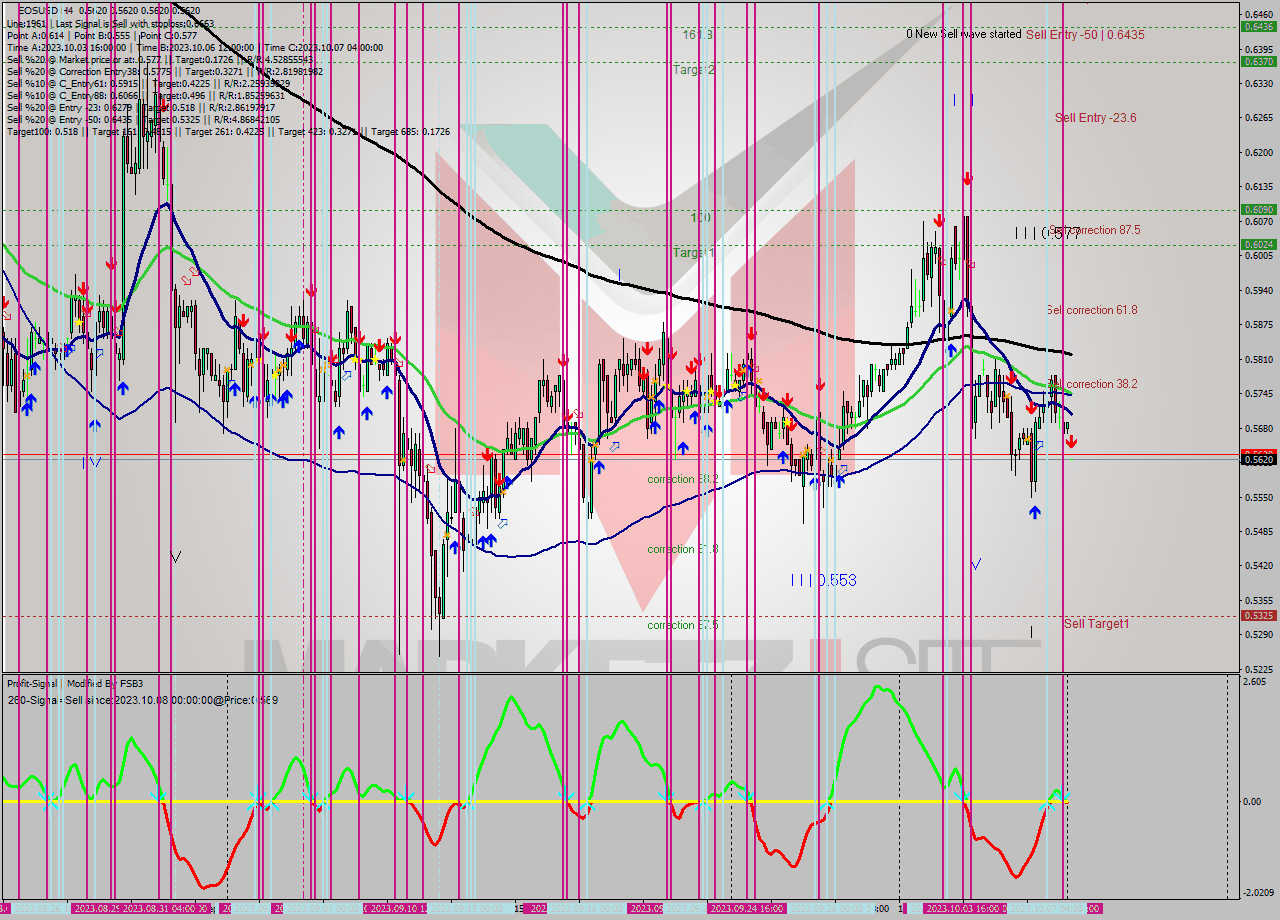The image size is (1280, 920).
Task: Click the 0.5810 price axis value
Action: tap(1258, 360)
